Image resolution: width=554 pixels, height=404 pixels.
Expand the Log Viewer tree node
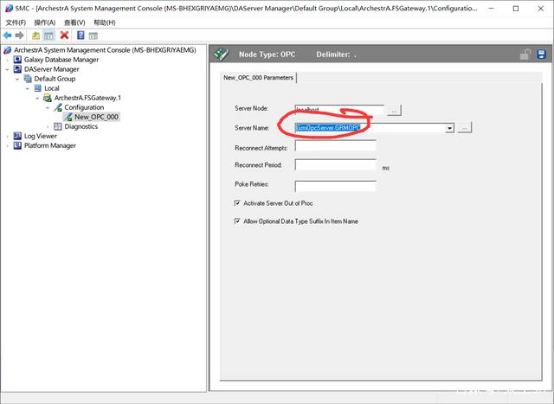tap(7, 136)
